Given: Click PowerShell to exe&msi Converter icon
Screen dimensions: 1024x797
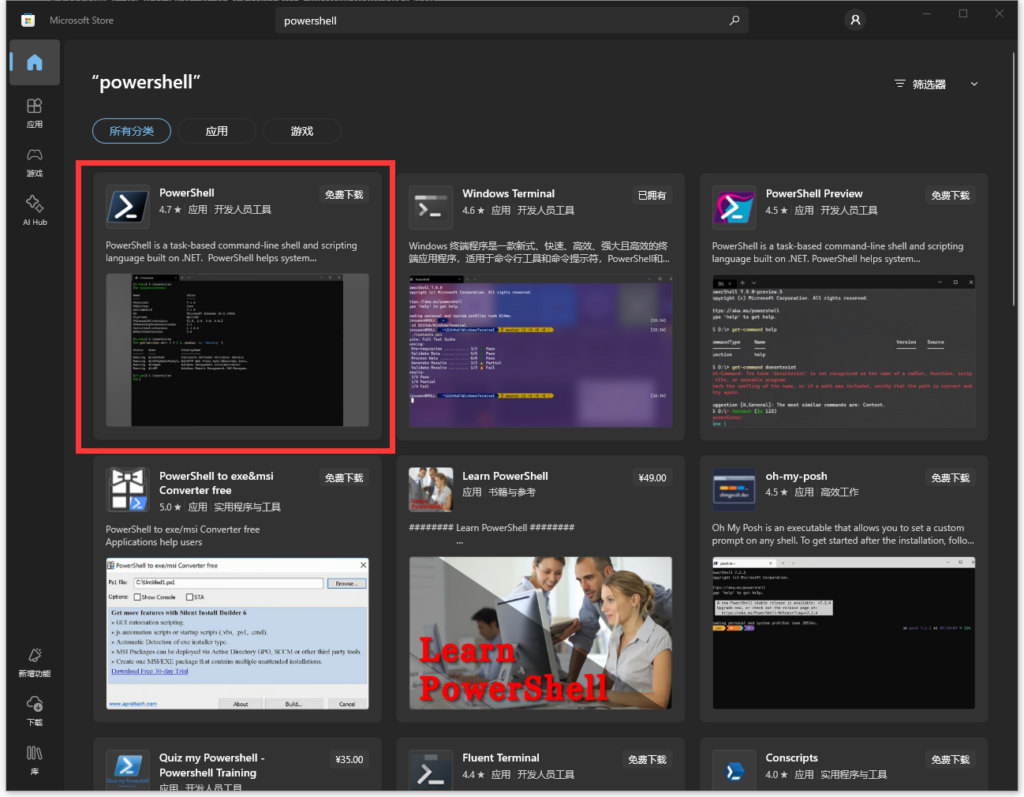Looking at the screenshot, I should tap(127, 490).
